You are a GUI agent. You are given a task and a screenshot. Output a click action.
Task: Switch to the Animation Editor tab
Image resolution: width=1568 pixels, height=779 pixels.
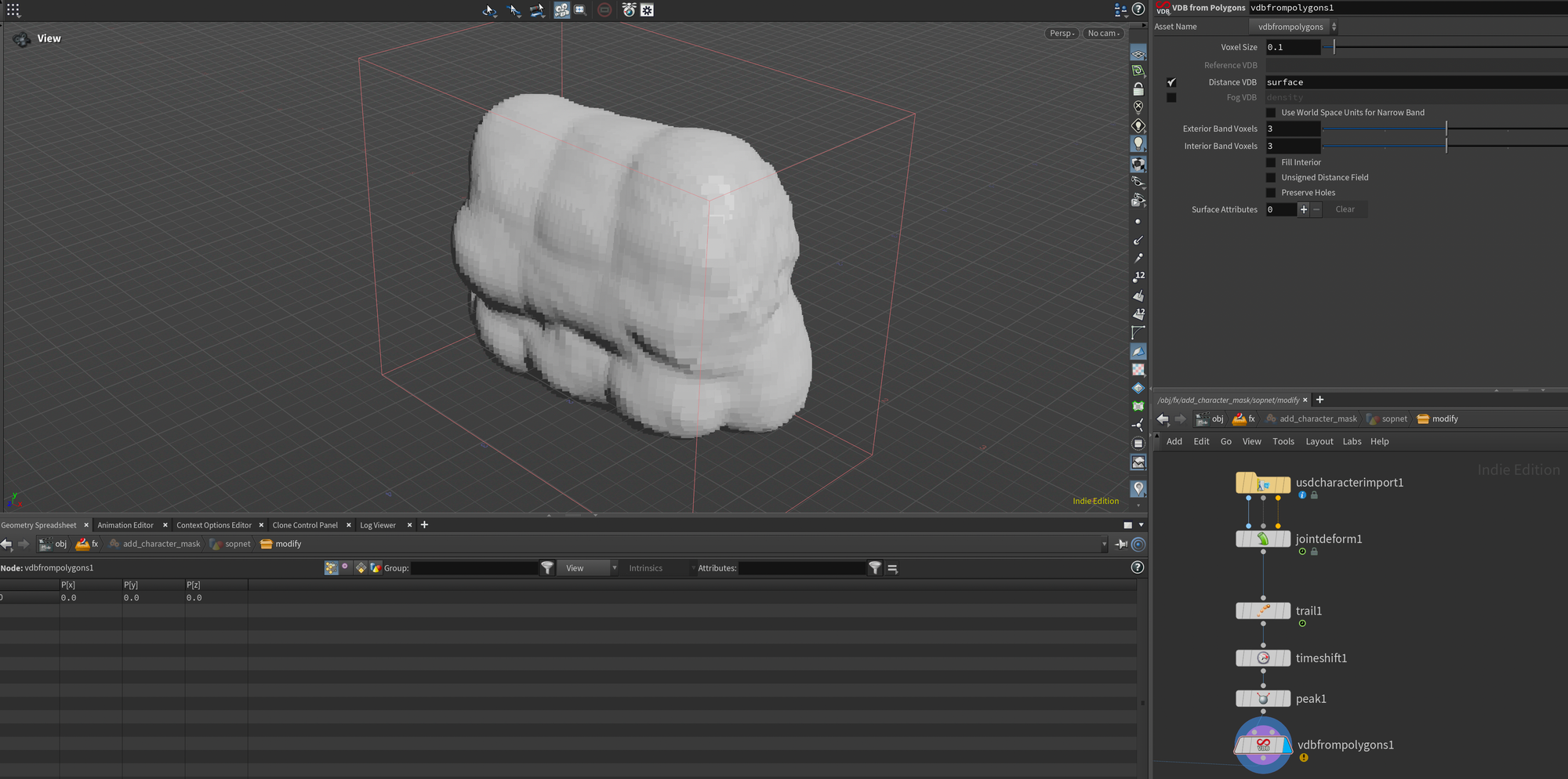125,525
